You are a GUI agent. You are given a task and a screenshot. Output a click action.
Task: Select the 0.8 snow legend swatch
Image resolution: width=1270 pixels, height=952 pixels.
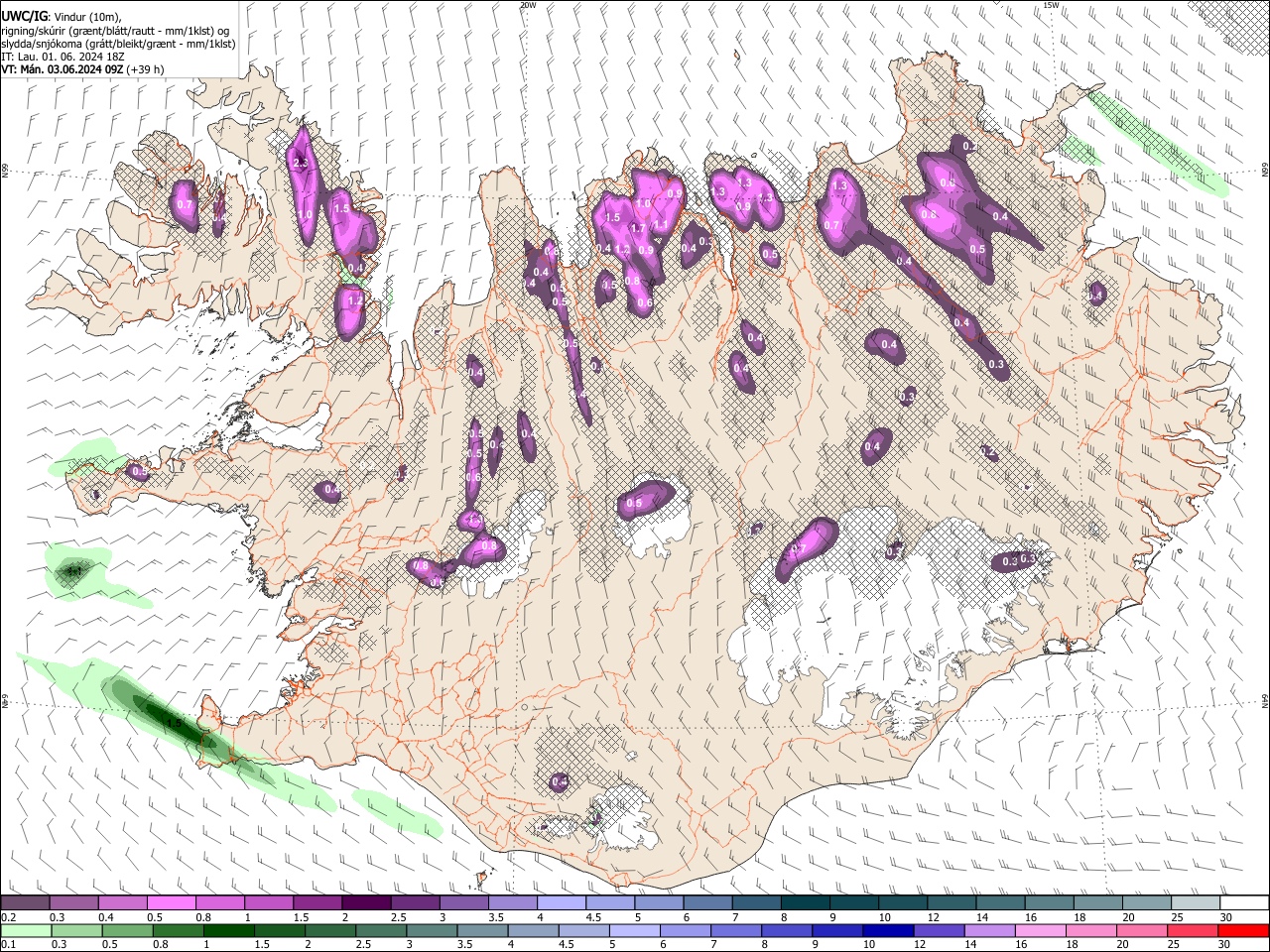pos(220,903)
